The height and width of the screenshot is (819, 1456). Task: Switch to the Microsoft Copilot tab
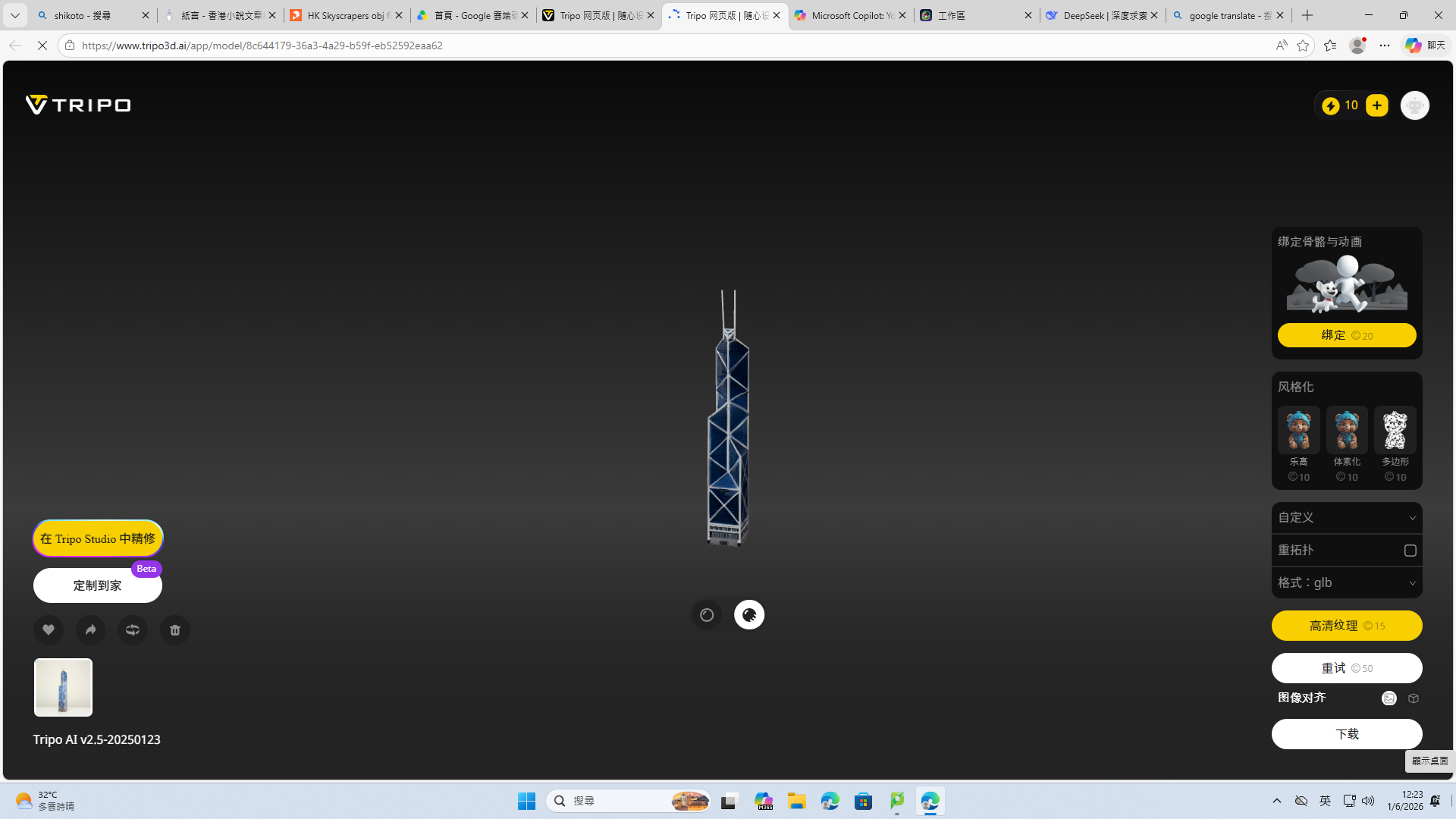point(850,15)
